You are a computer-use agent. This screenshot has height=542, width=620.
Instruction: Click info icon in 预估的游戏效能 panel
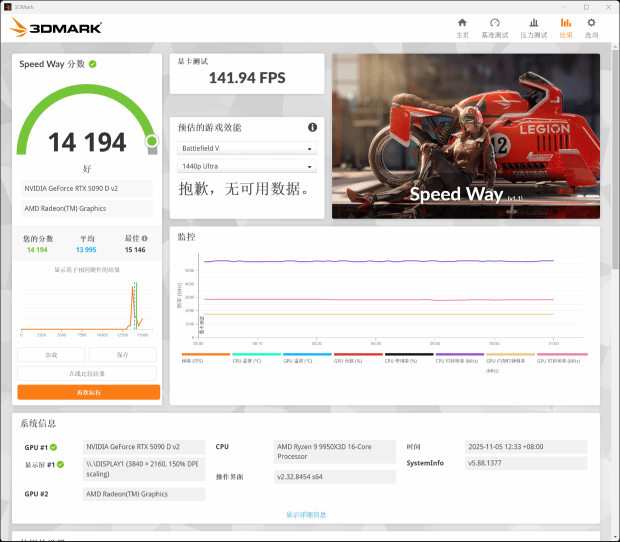pyautogui.click(x=312, y=127)
